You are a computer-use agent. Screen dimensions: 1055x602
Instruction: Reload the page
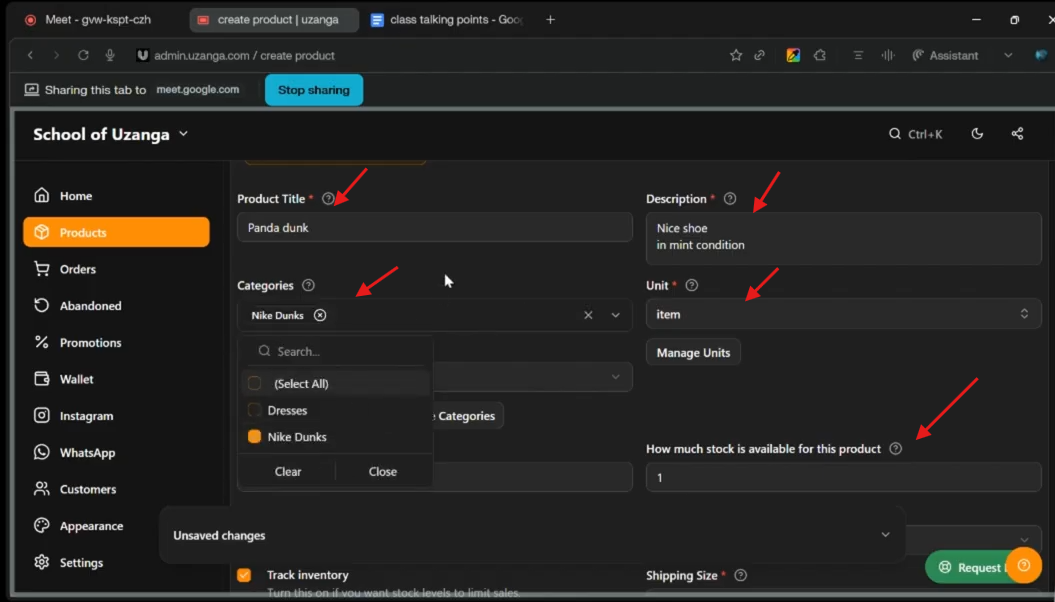point(83,55)
